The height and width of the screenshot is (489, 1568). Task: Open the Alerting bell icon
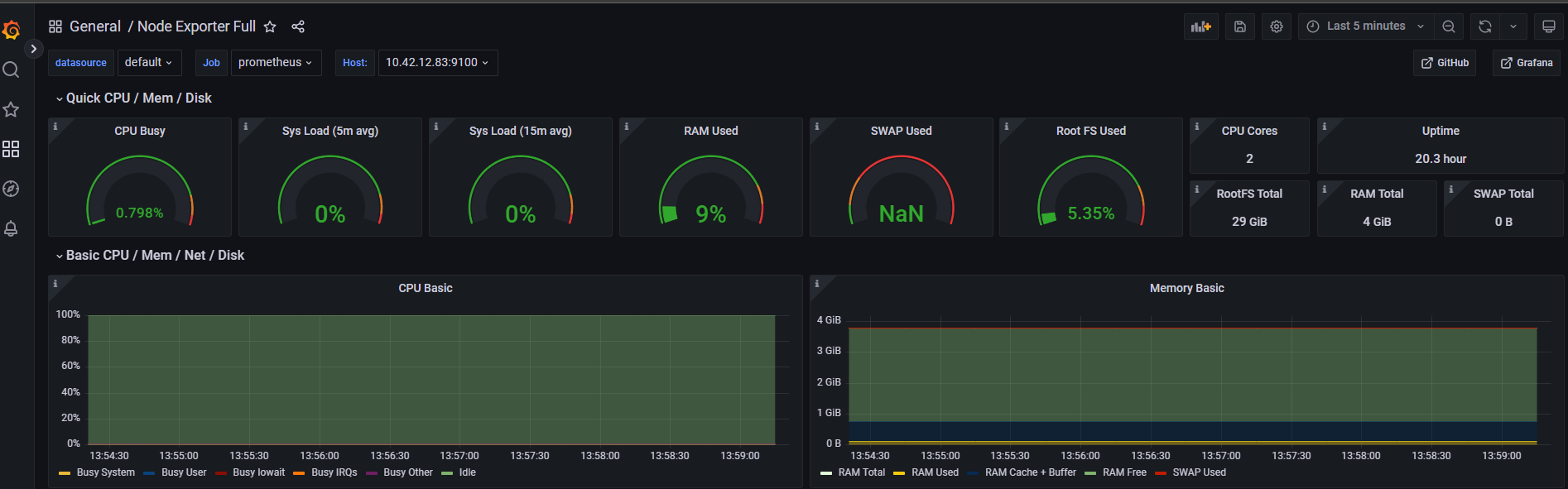11,228
